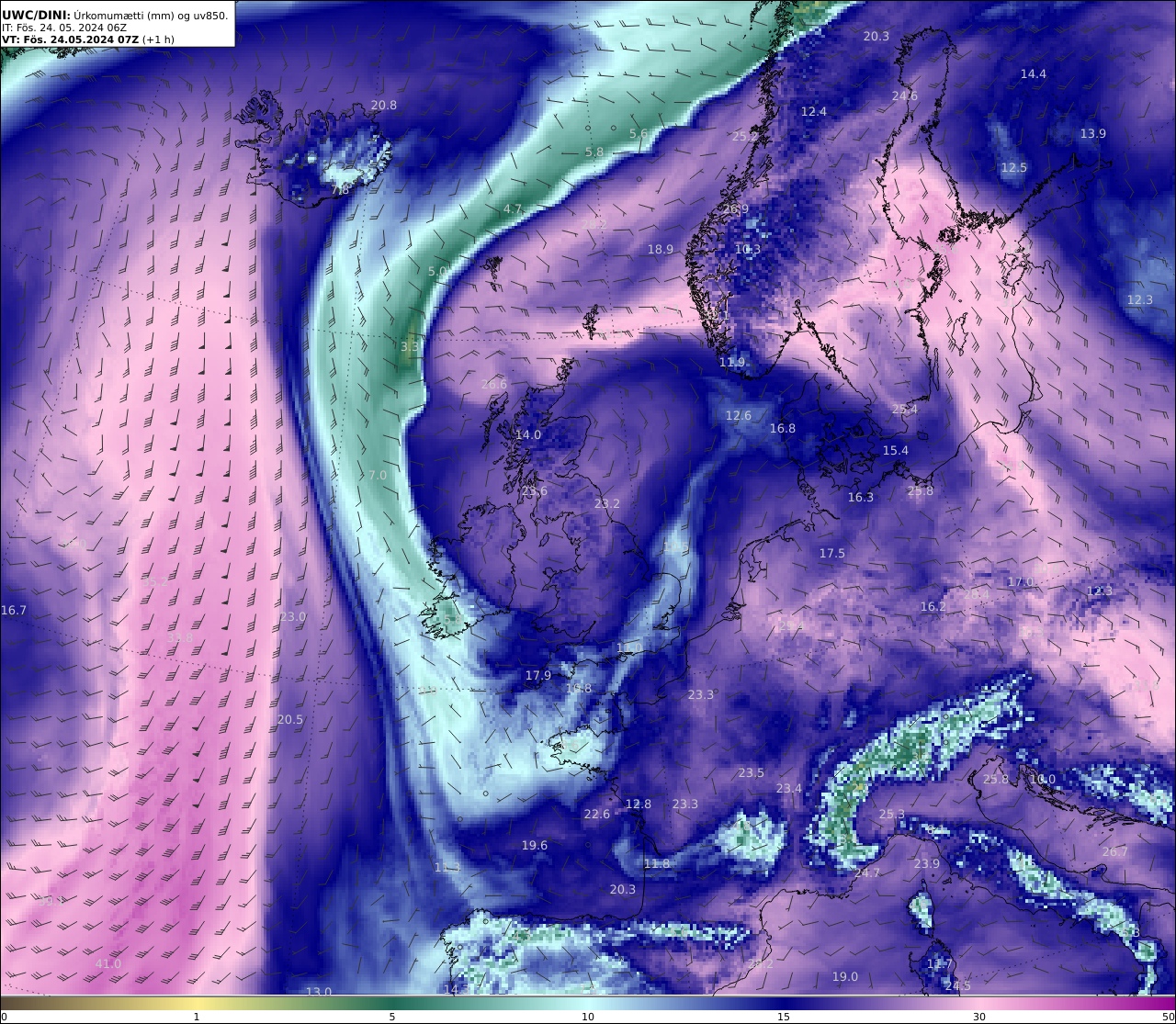Select the 14.4 map value
The width and height of the screenshot is (1176, 1024).
1034,73
